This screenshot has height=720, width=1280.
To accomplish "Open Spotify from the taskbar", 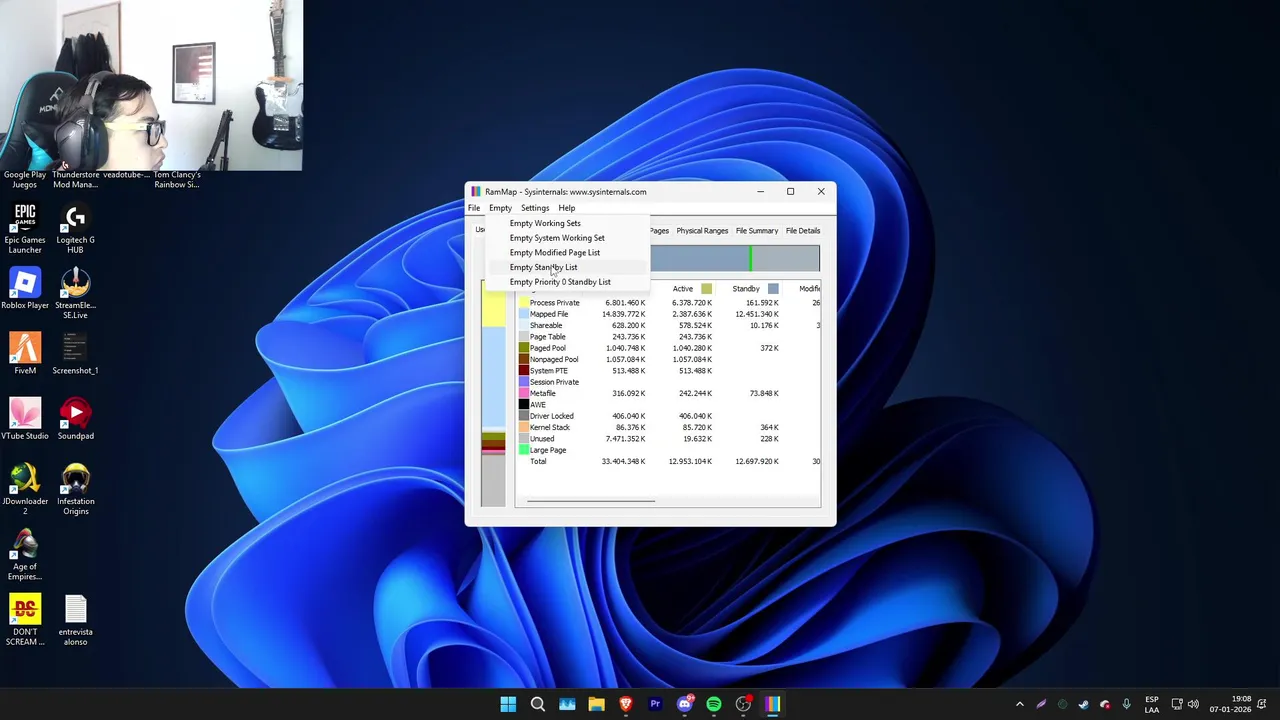I will click(714, 704).
